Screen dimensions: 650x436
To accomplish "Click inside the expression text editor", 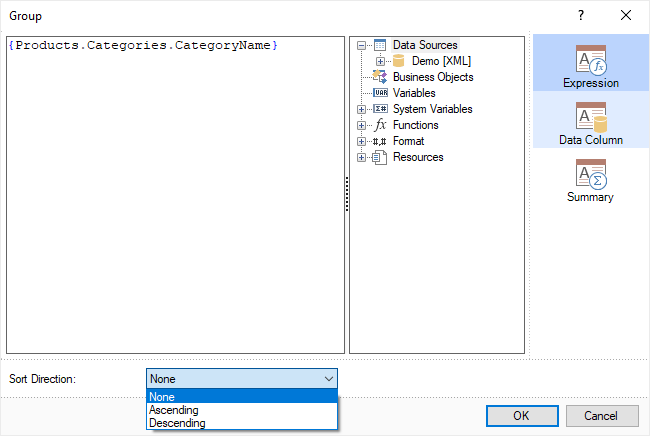I will click(x=175, y=200).
